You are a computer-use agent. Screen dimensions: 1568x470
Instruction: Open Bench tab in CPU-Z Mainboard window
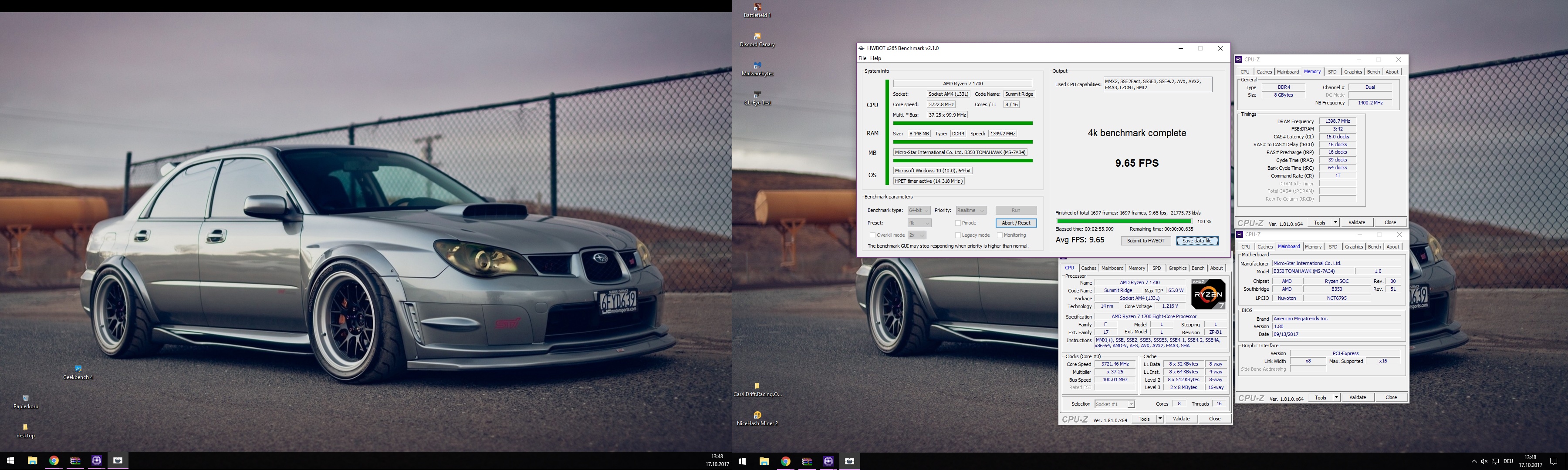[1375, 247]
